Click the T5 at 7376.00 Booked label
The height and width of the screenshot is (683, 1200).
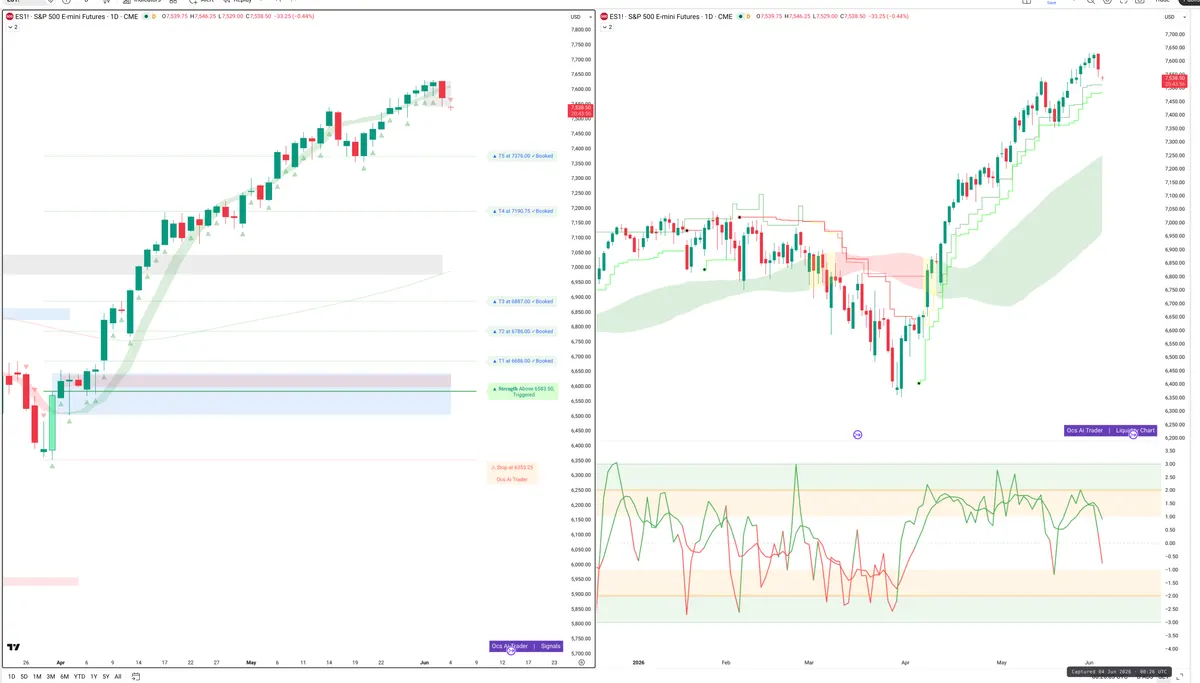[522, 156]
